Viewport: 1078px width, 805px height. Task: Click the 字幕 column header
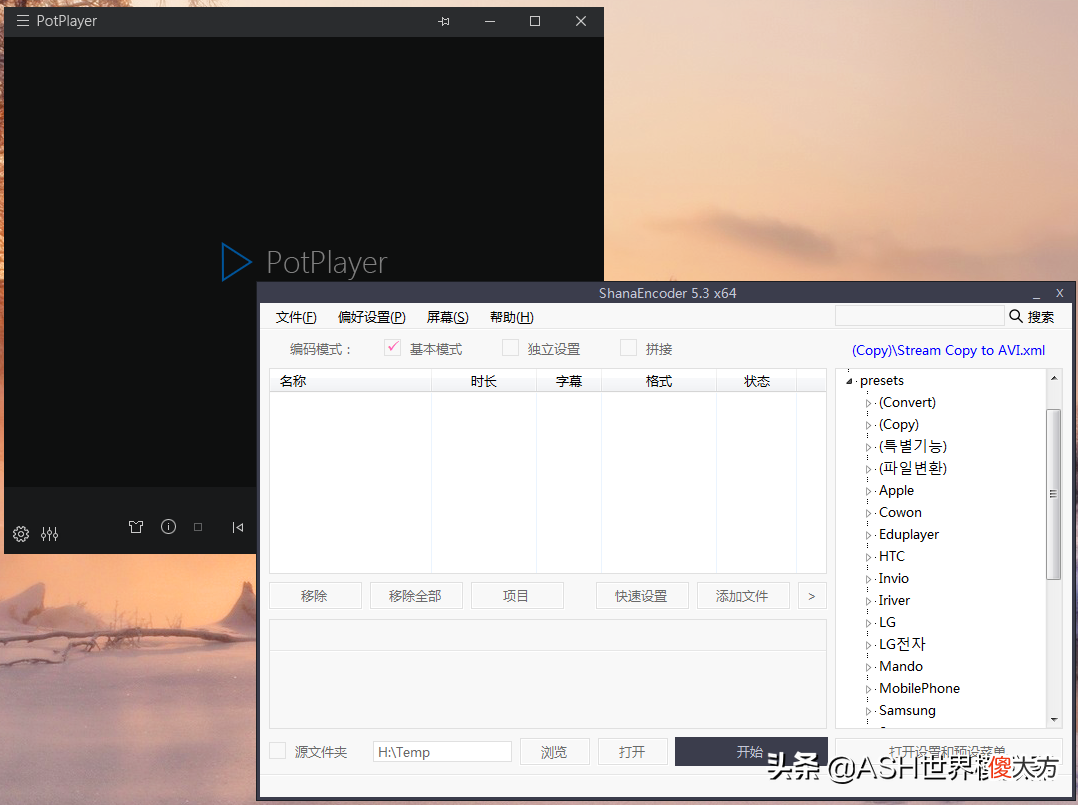[x=569, y=381]
